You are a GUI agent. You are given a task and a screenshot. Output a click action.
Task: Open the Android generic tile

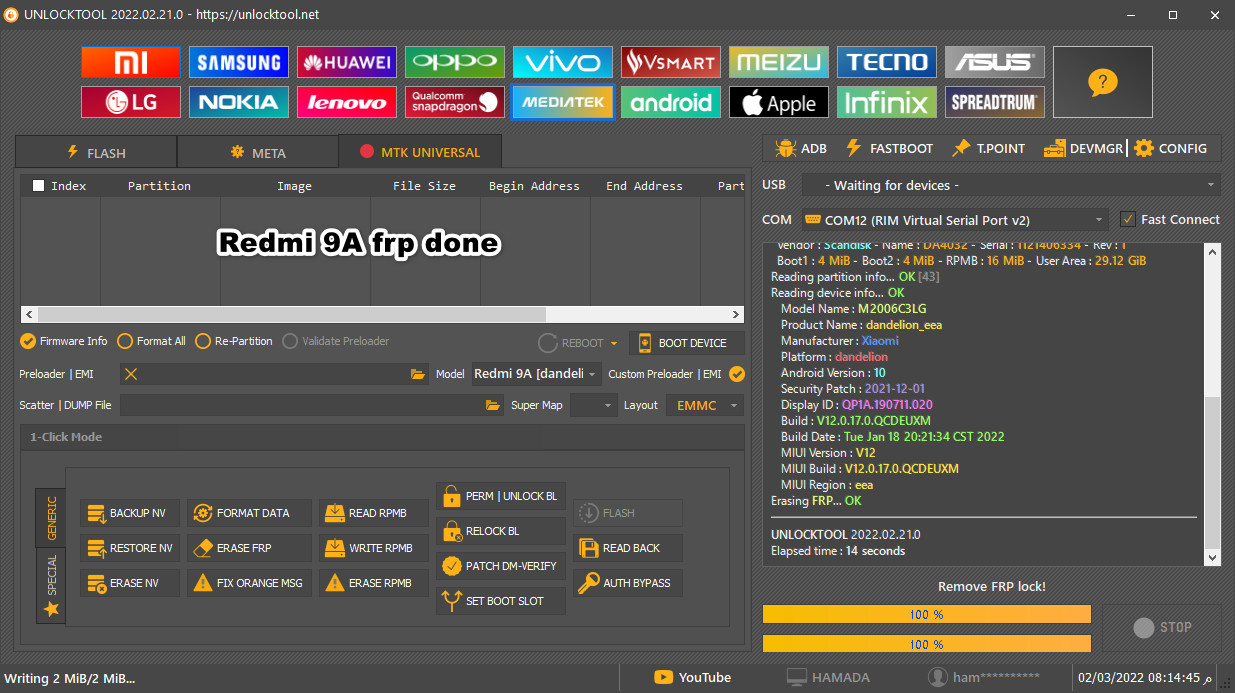(671, 102)
